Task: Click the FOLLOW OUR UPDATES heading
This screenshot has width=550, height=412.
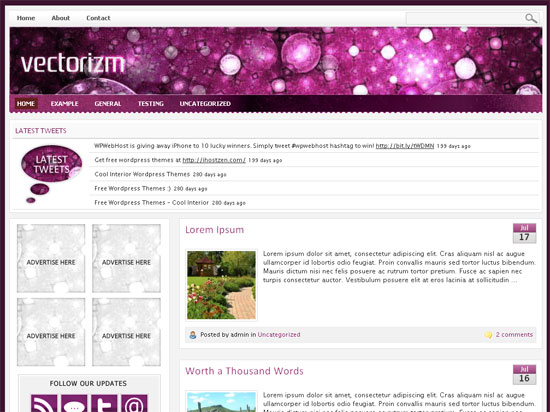Action: click(x=88, y=384)
